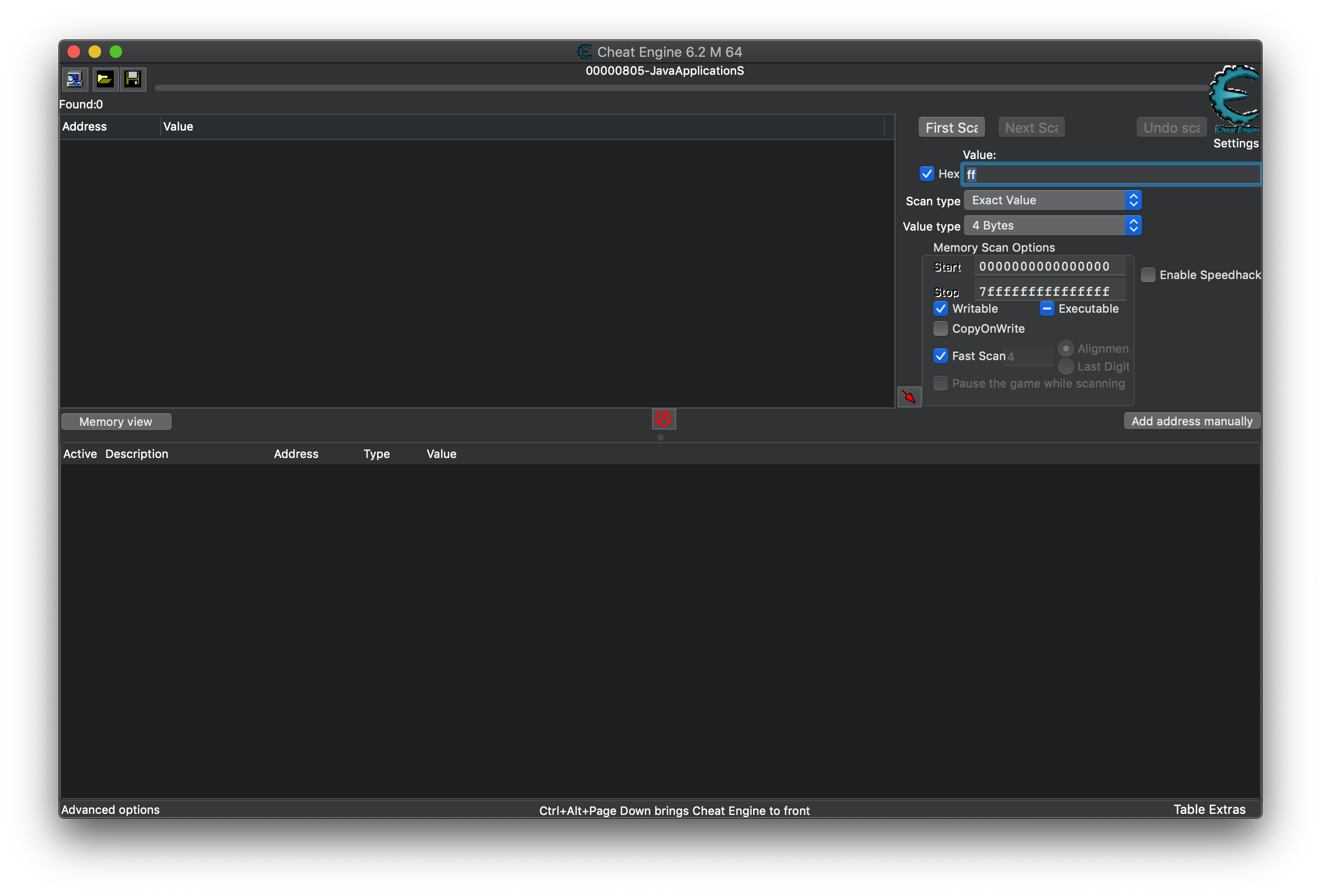
Task: Click the panel splitter dot
Action: click(660, 437)
